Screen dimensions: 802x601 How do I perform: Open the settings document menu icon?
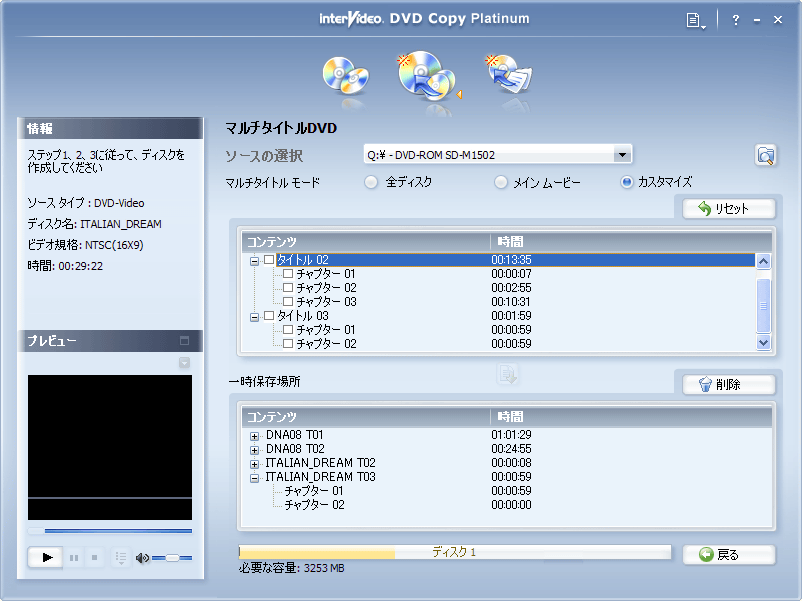(x=695, y=20)
